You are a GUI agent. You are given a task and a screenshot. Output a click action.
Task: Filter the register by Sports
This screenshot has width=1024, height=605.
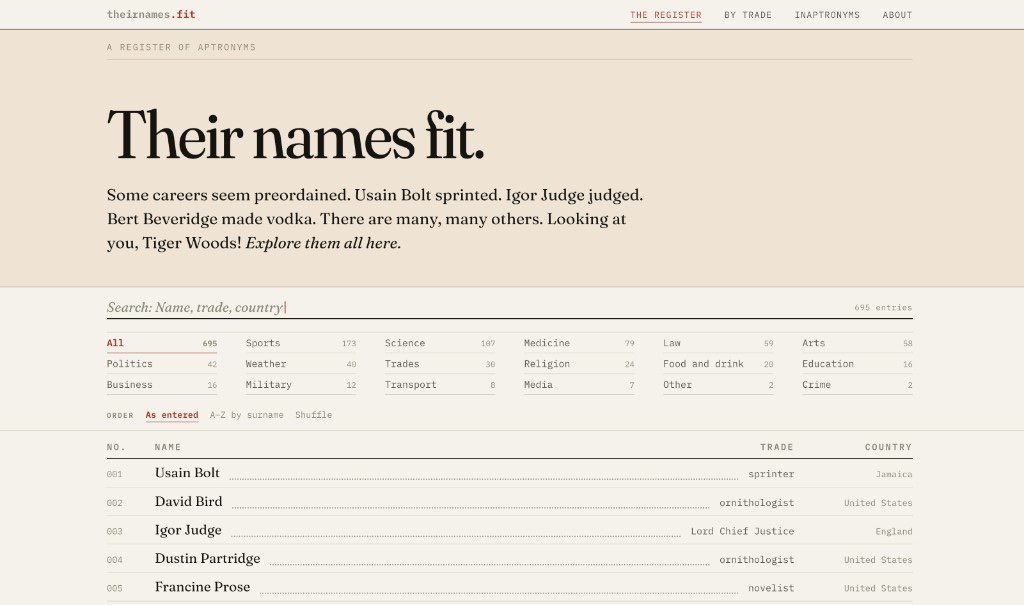pyautogui.click(x=300, y=343)
